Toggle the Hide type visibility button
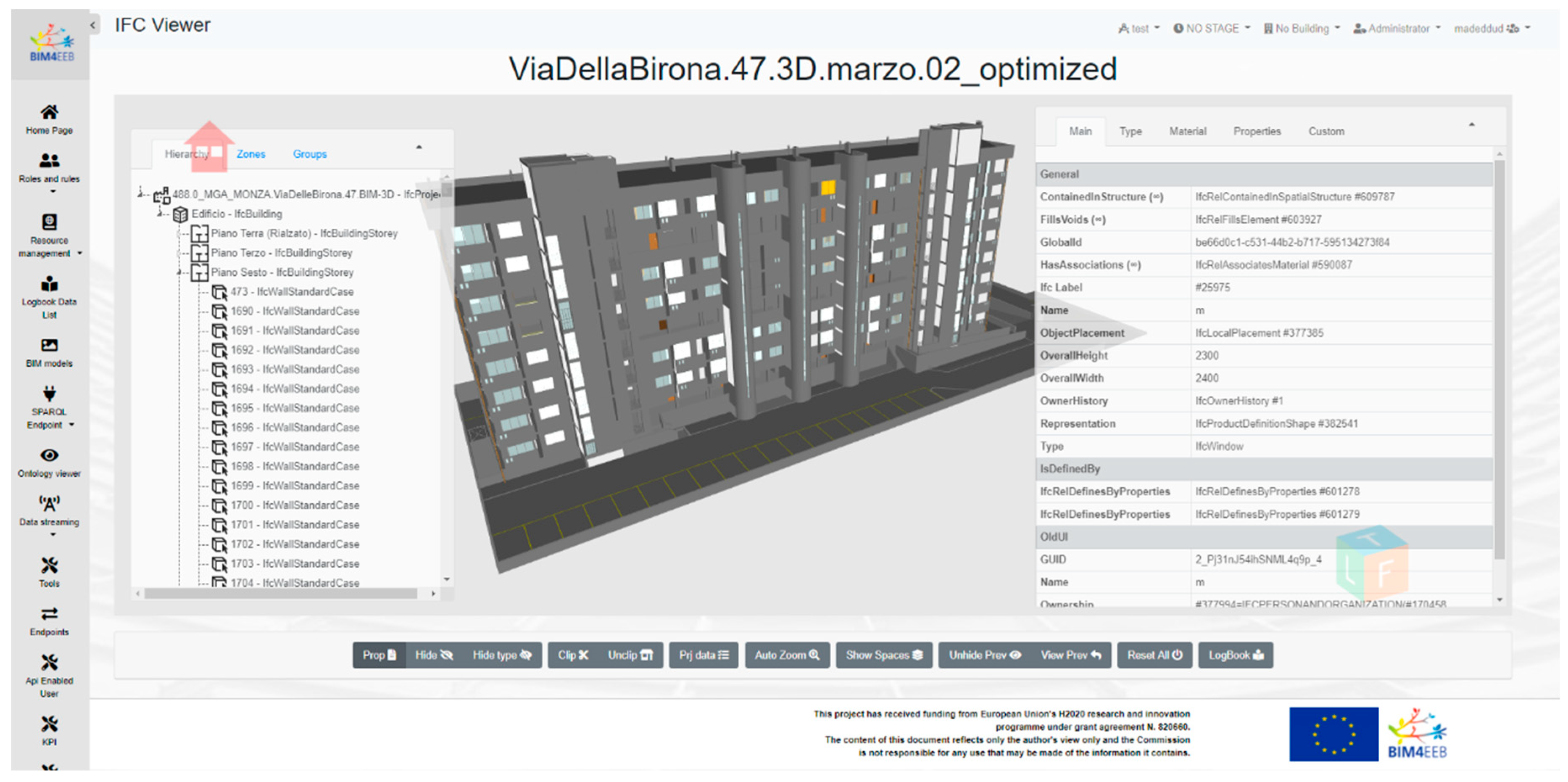 (x=501, y=655)
